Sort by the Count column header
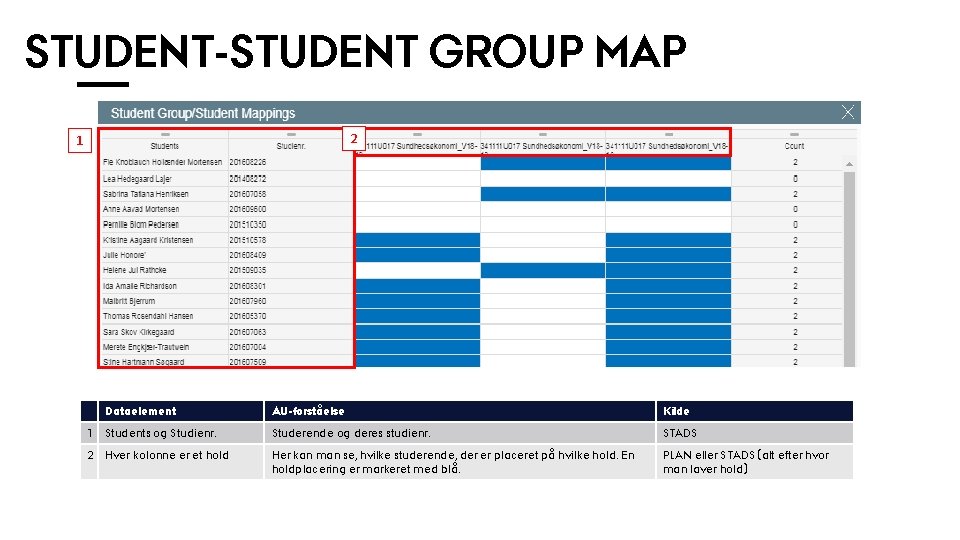The height and width of the screenshot is (540, 960). [794, 146]
